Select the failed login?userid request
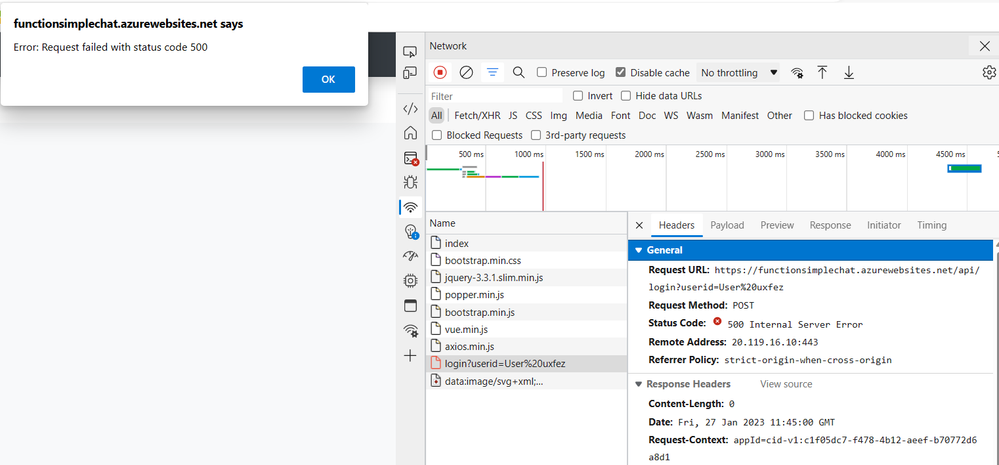The image size is (999, 465). point(526,364)
